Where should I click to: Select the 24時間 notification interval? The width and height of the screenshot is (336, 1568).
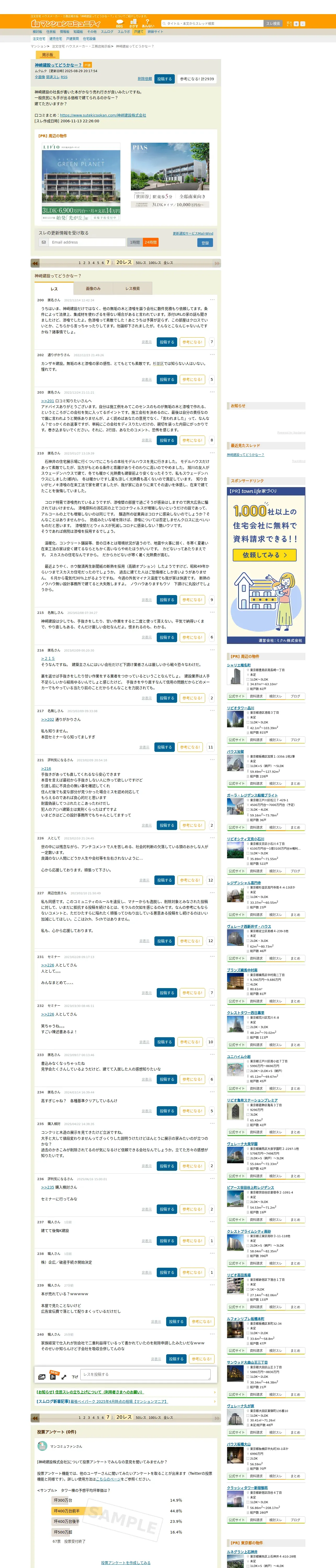click(151, 242)
